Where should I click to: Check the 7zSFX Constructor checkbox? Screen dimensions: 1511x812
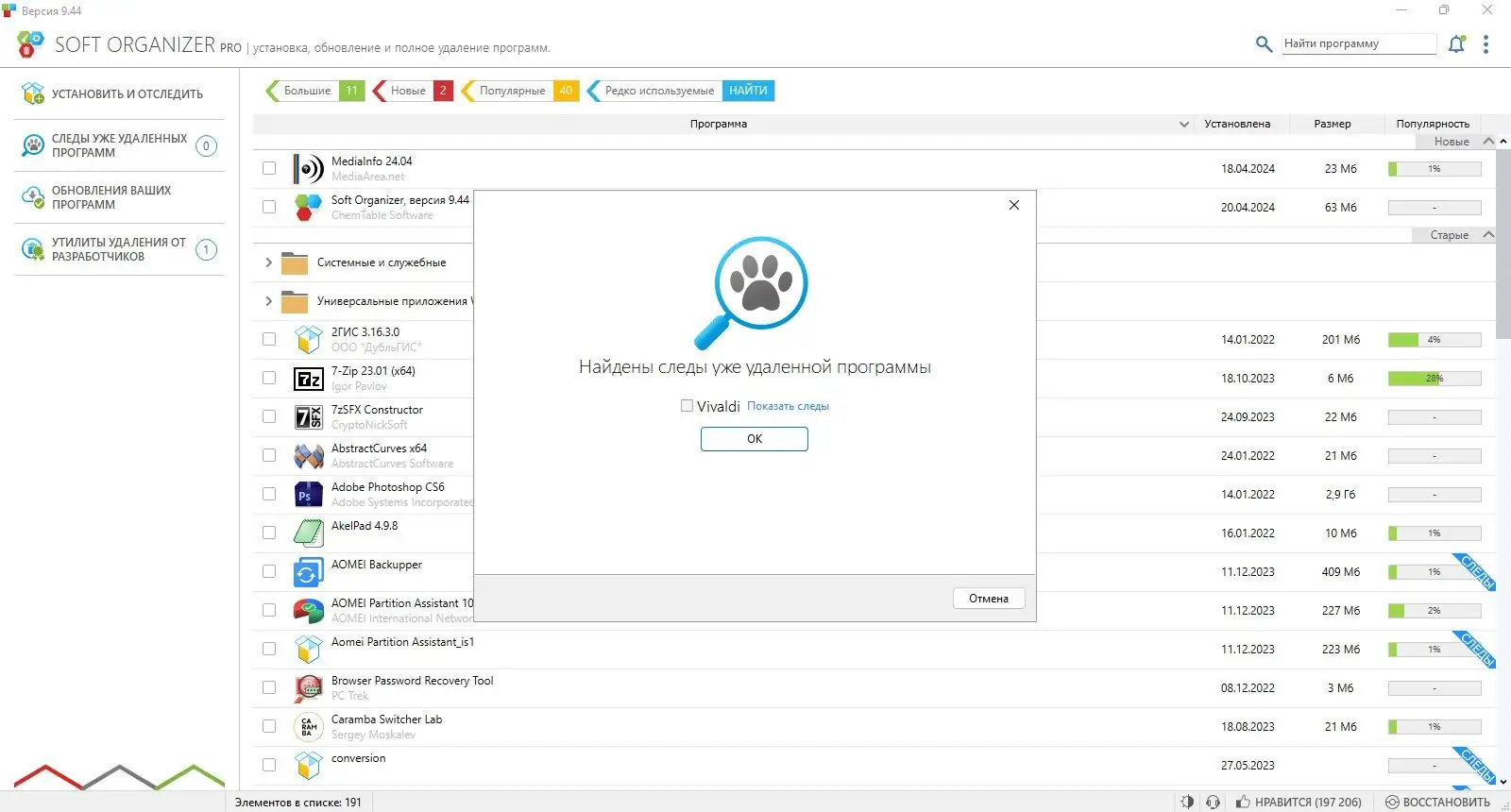click(269, 417)
